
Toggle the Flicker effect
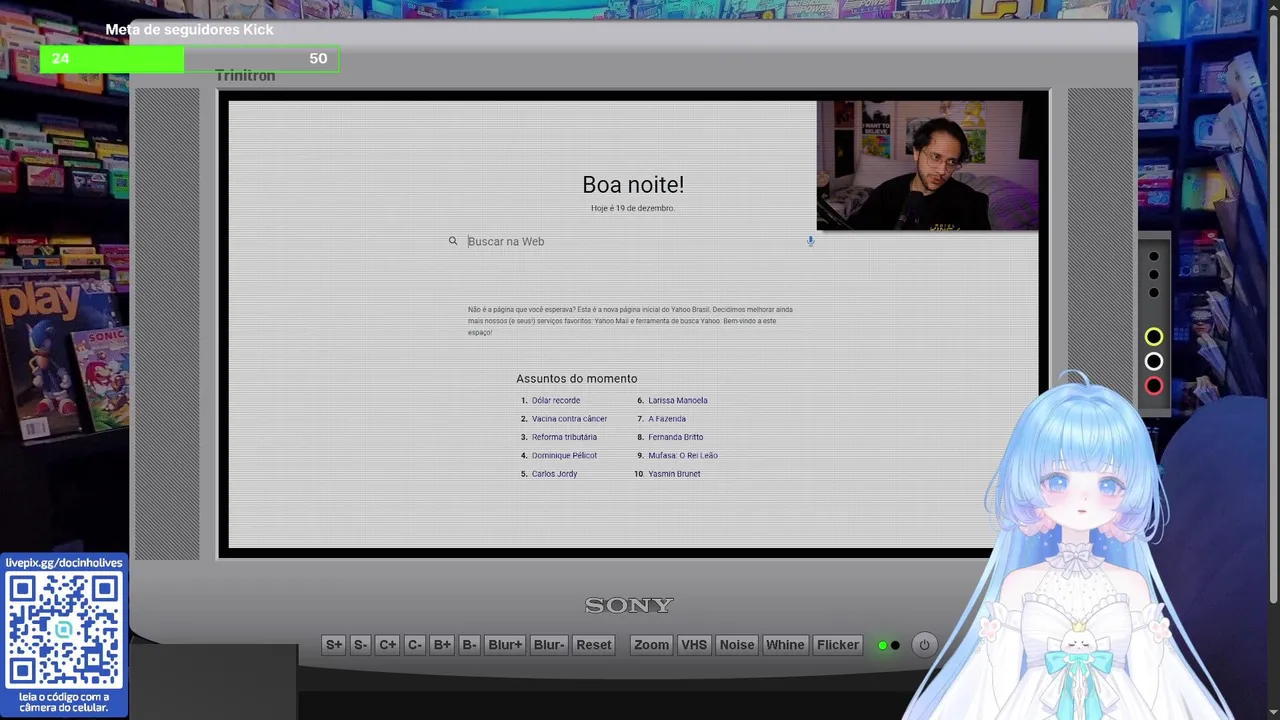tap(838, 645)
